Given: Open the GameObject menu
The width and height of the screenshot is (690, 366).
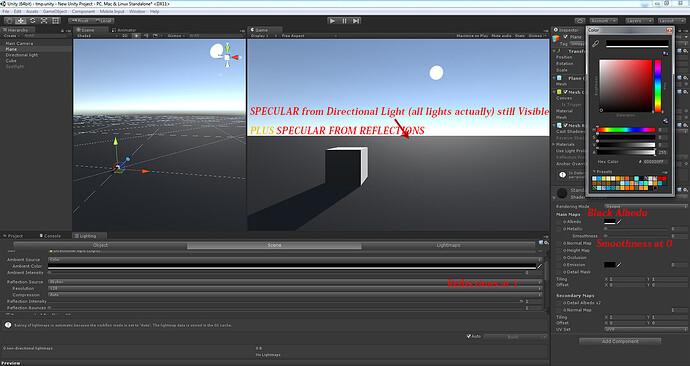Looking at the screenshot, I should 55,11.
